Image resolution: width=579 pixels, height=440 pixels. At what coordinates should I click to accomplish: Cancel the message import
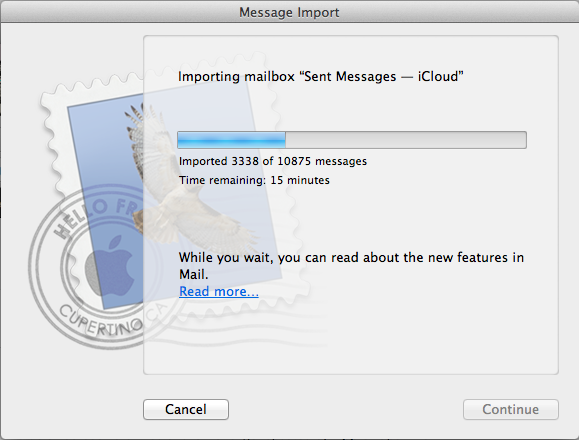(186, 409)
